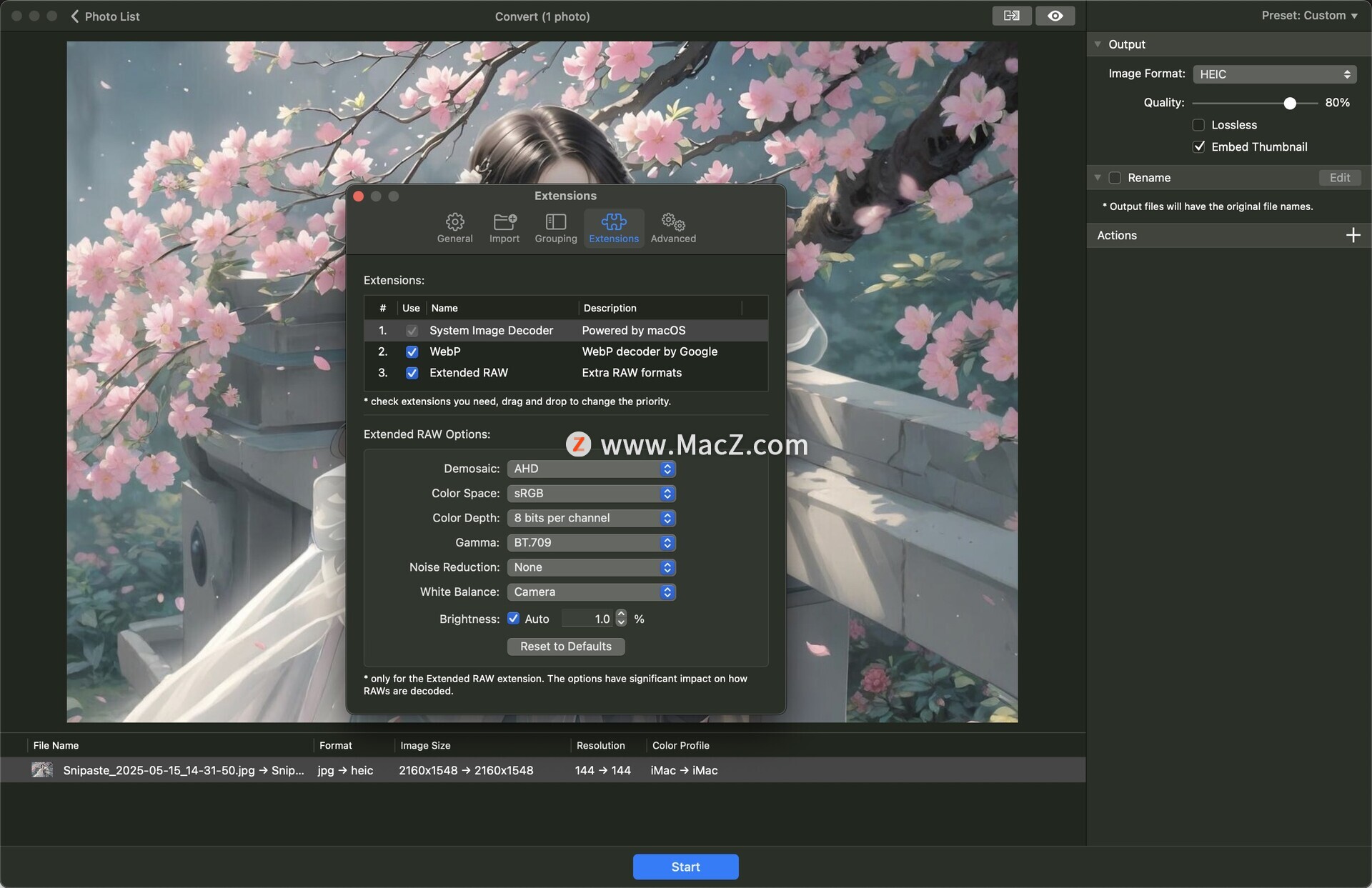Viewport: 1372px width, 888px height.
Task: Close the Extensions window
Action: (x=359, y=196)
